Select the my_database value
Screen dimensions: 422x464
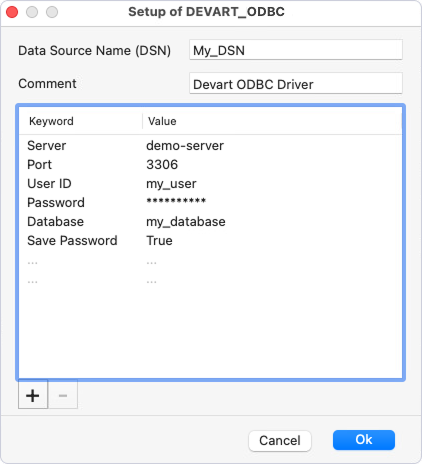[186, 222]
